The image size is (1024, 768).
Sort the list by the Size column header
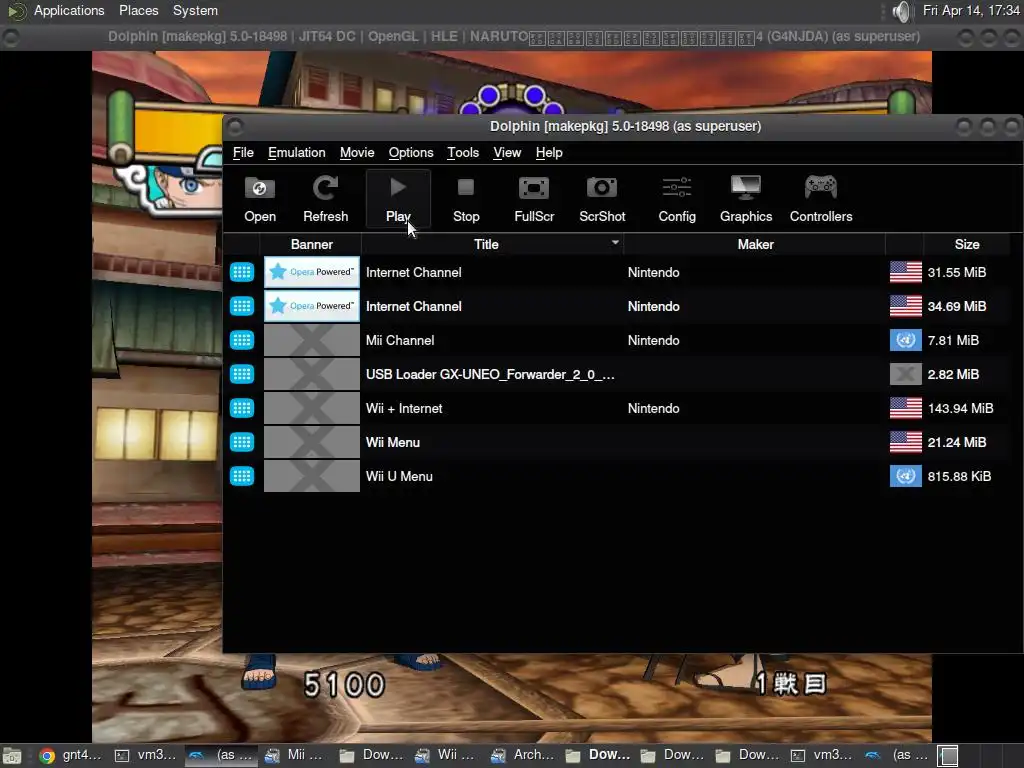pyautogui.click(x=967, y=244)
